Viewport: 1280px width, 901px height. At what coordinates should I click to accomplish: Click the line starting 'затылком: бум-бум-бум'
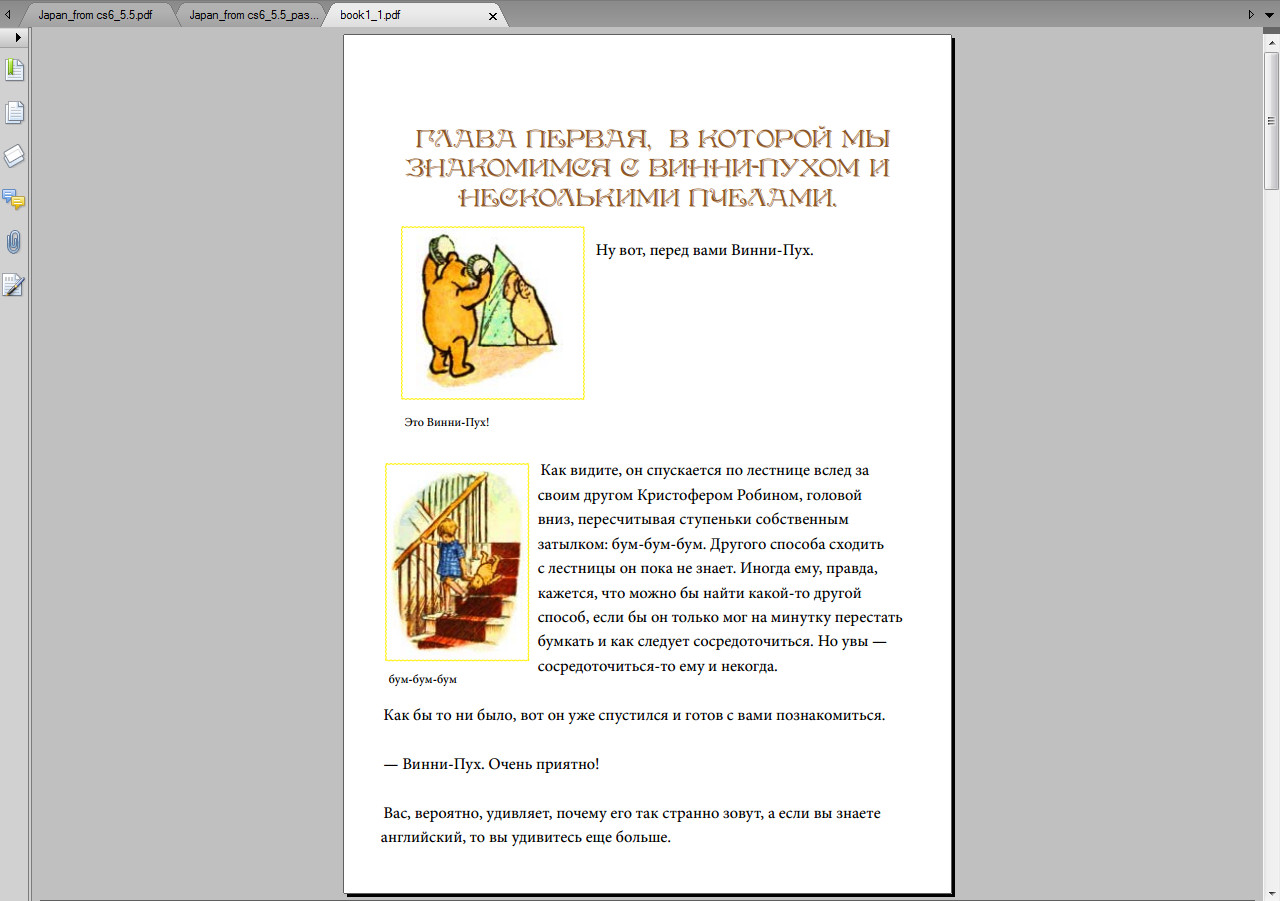click(x=711, y=544)
